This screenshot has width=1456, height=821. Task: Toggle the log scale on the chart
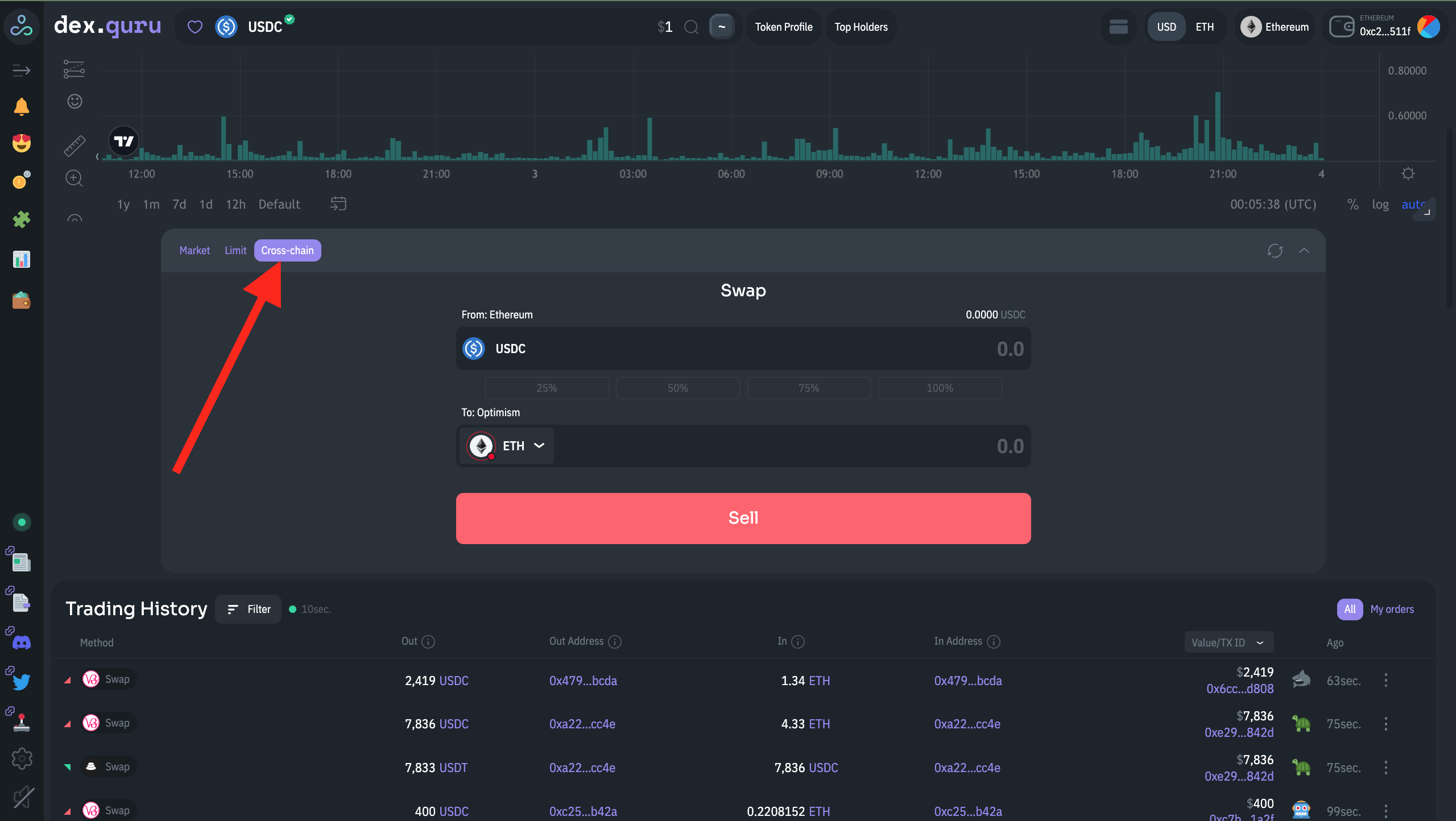(1380, 205)
